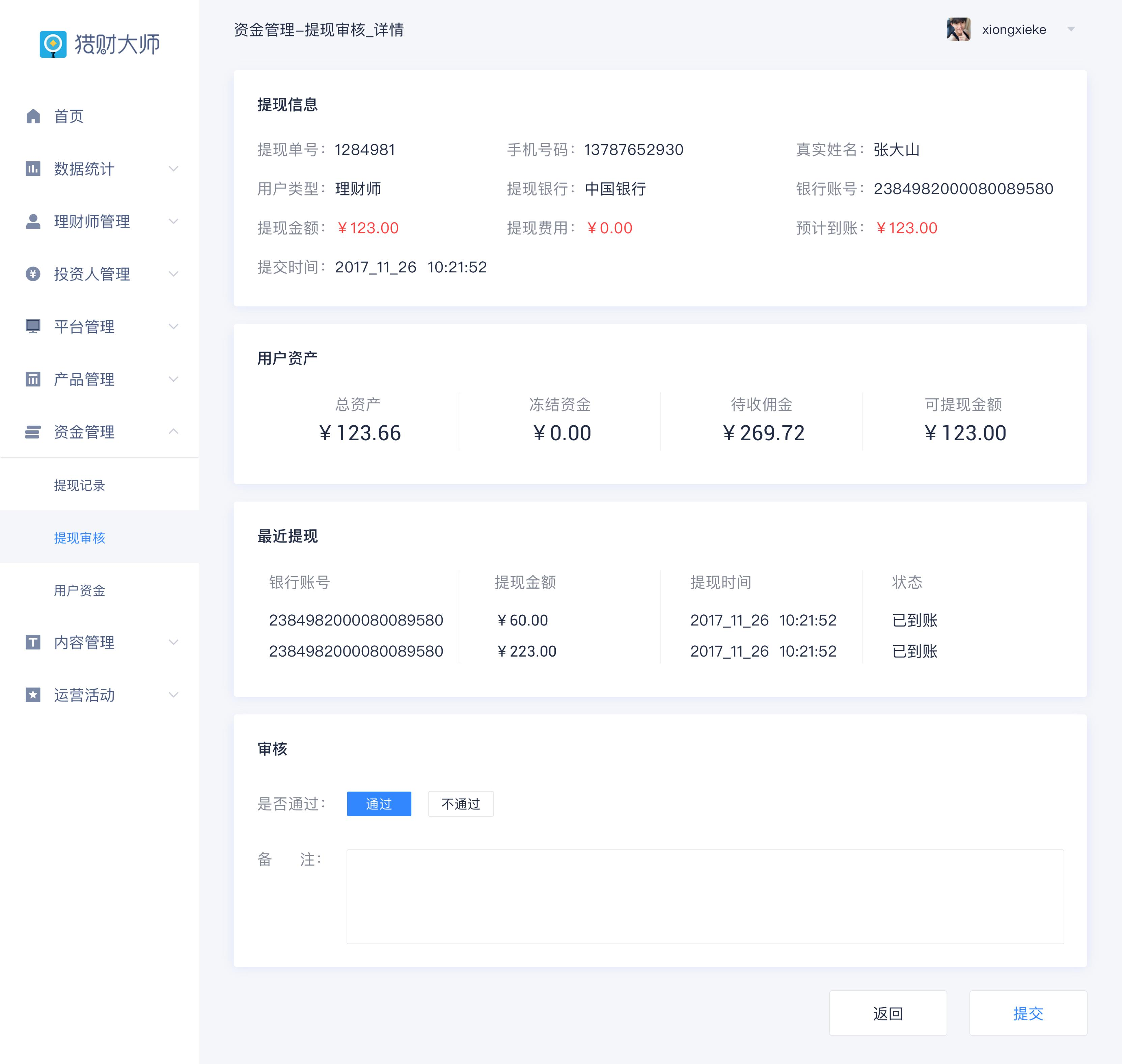Image resolution: width=1122 pixels, height=1064 pixels.
Task: Click the bar chart icon for 数据统计
Action: (33, 168)
